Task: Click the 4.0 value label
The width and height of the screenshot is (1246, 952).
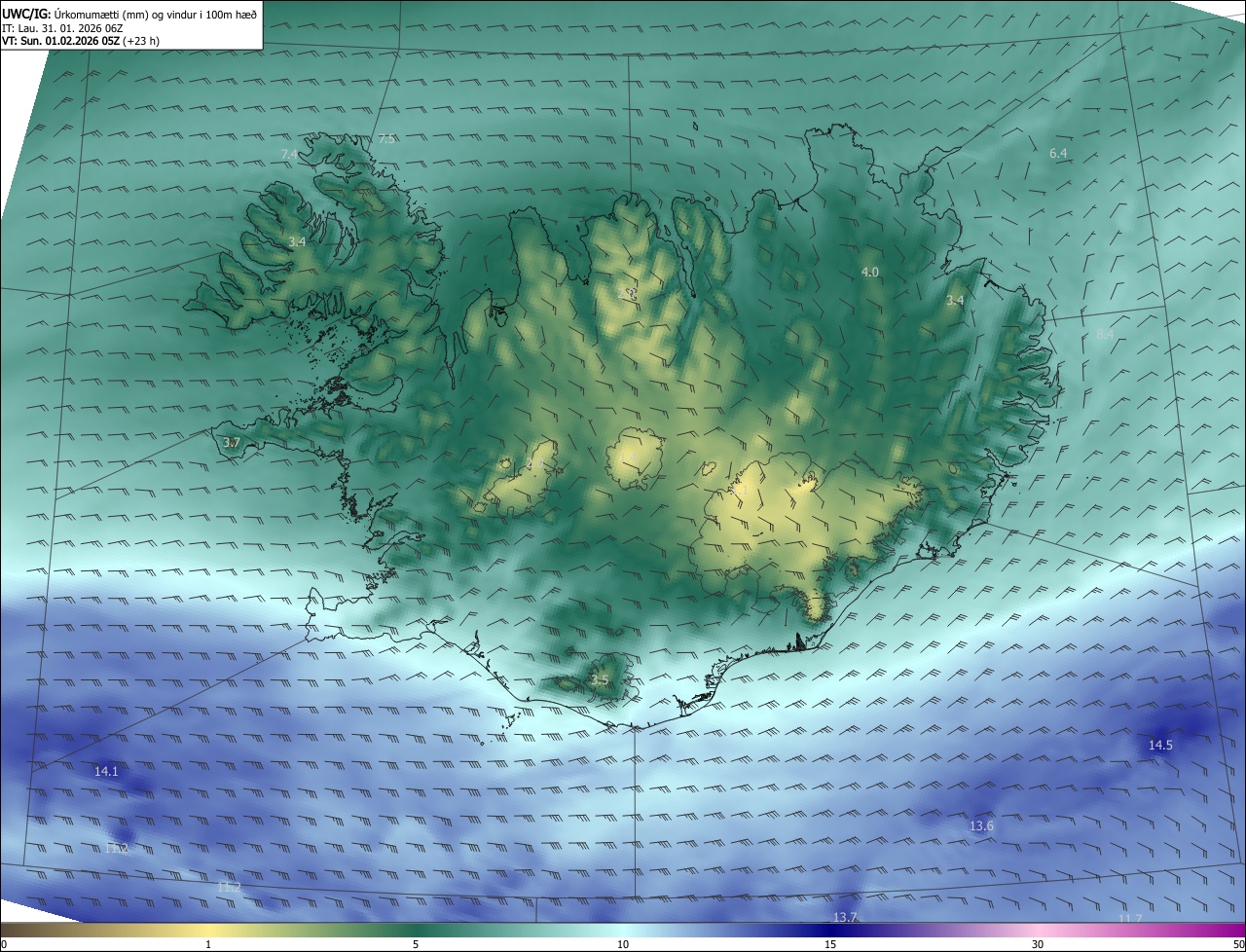Action: (x=870, y=272)
